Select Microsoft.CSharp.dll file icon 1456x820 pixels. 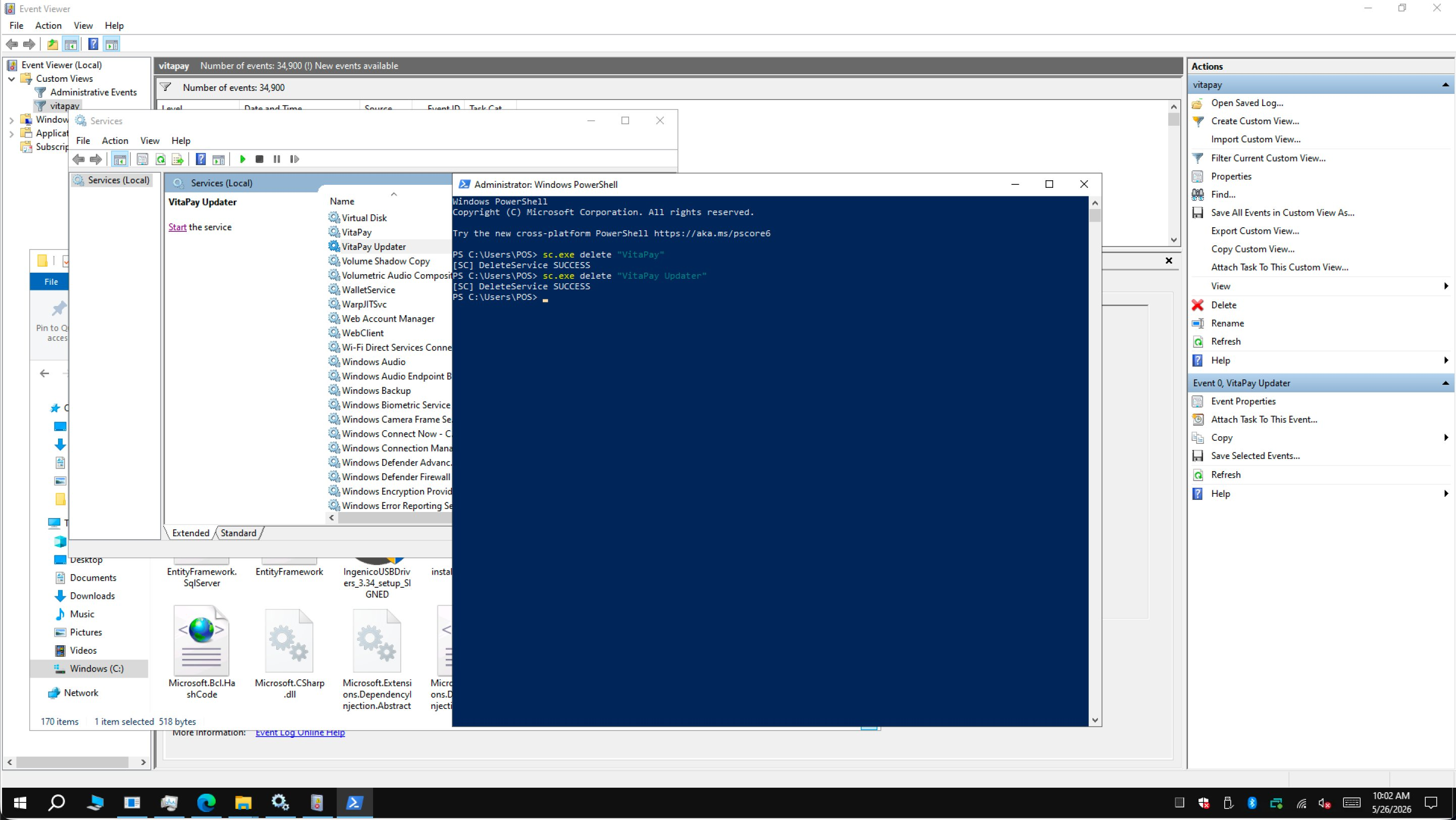289,641
